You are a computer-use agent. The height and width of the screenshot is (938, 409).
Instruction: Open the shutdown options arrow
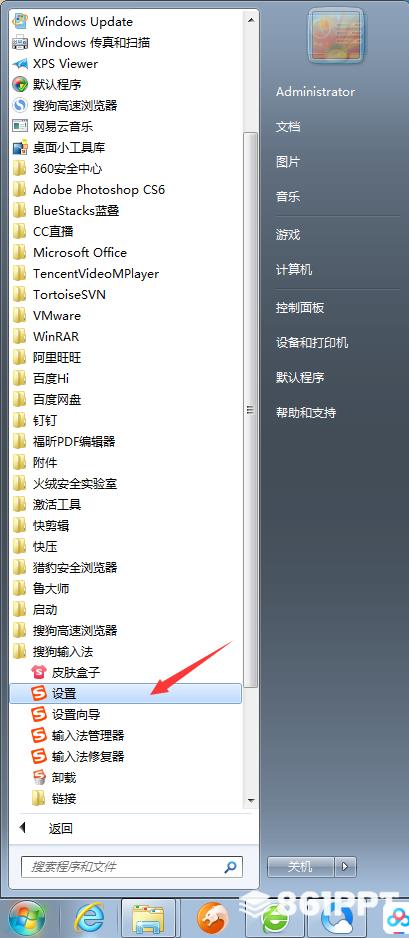coord(345,866)
